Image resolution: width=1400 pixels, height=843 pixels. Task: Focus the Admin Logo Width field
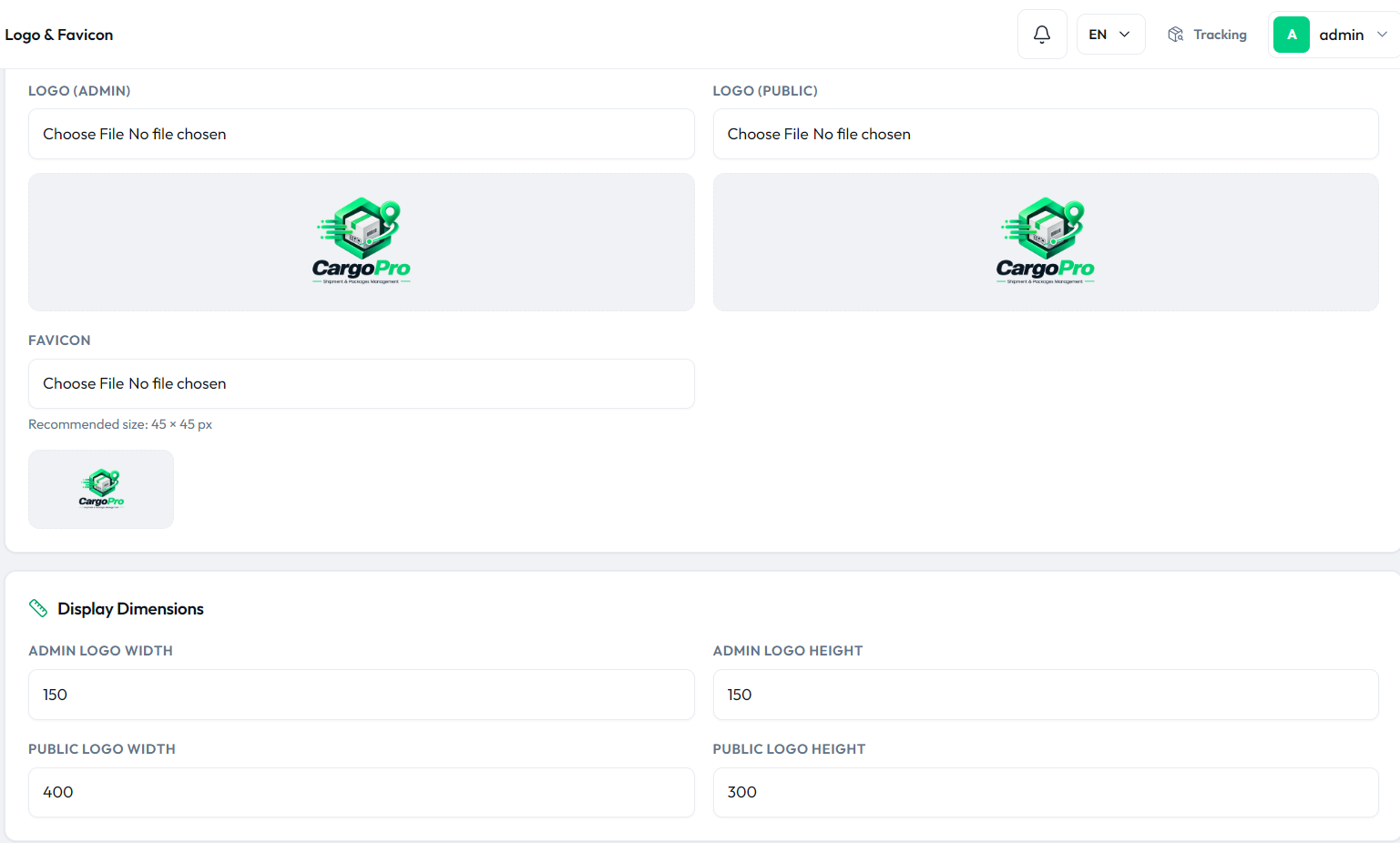[362, 695]
